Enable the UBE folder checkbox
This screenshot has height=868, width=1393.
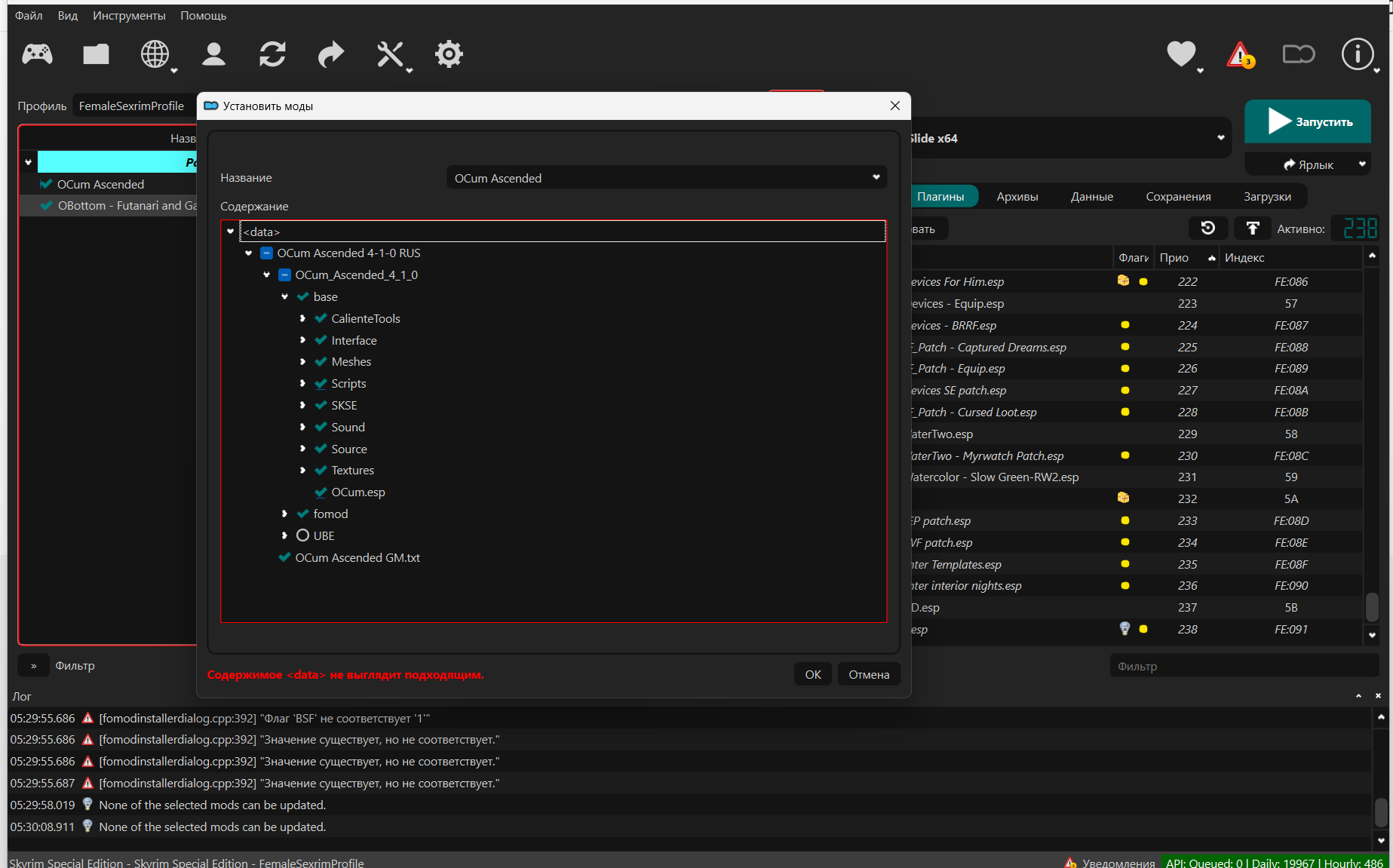coord(302,535)
